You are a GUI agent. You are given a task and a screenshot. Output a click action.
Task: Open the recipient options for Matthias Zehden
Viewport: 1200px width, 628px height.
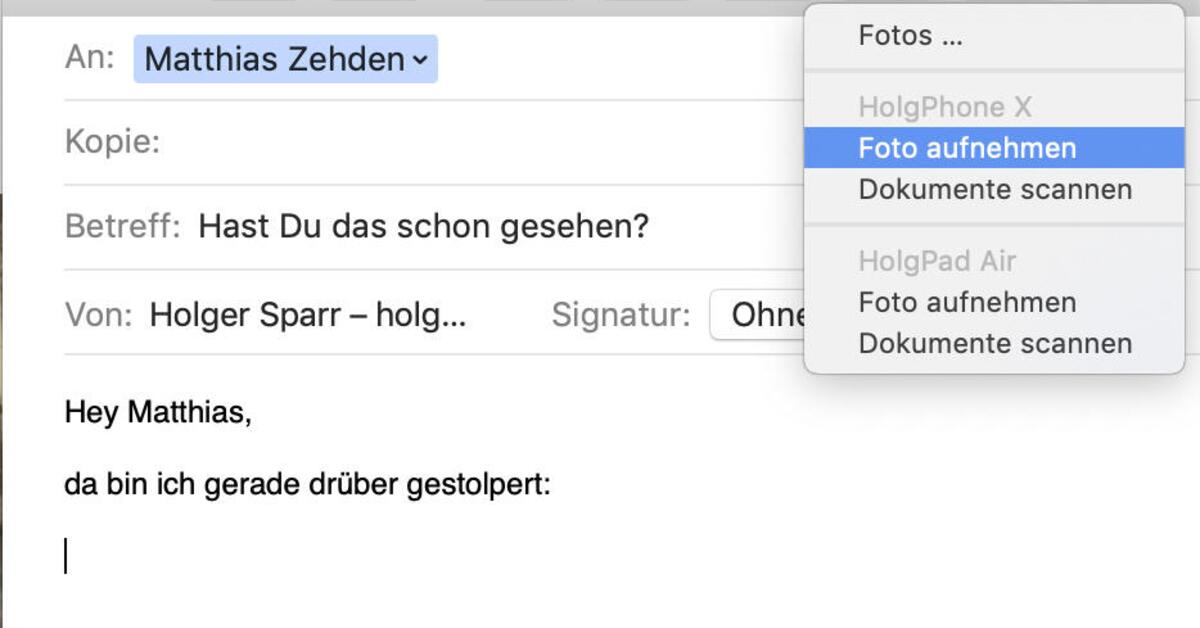tap(419, 59)
